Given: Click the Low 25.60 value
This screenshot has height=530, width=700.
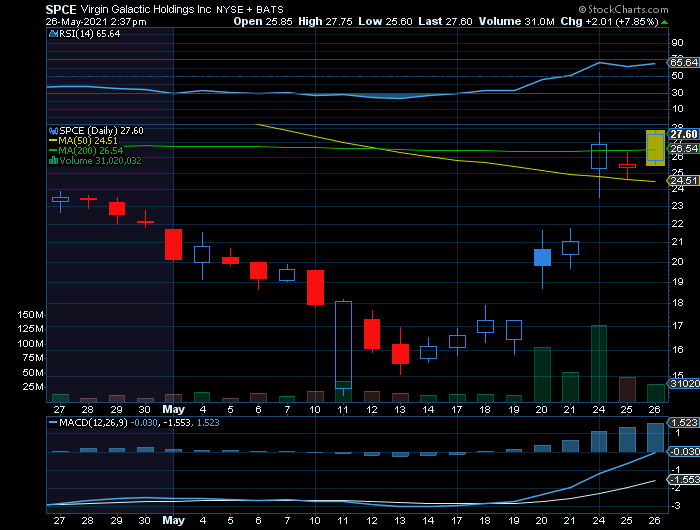Looking at the screenshot, I should coord(385,21).
